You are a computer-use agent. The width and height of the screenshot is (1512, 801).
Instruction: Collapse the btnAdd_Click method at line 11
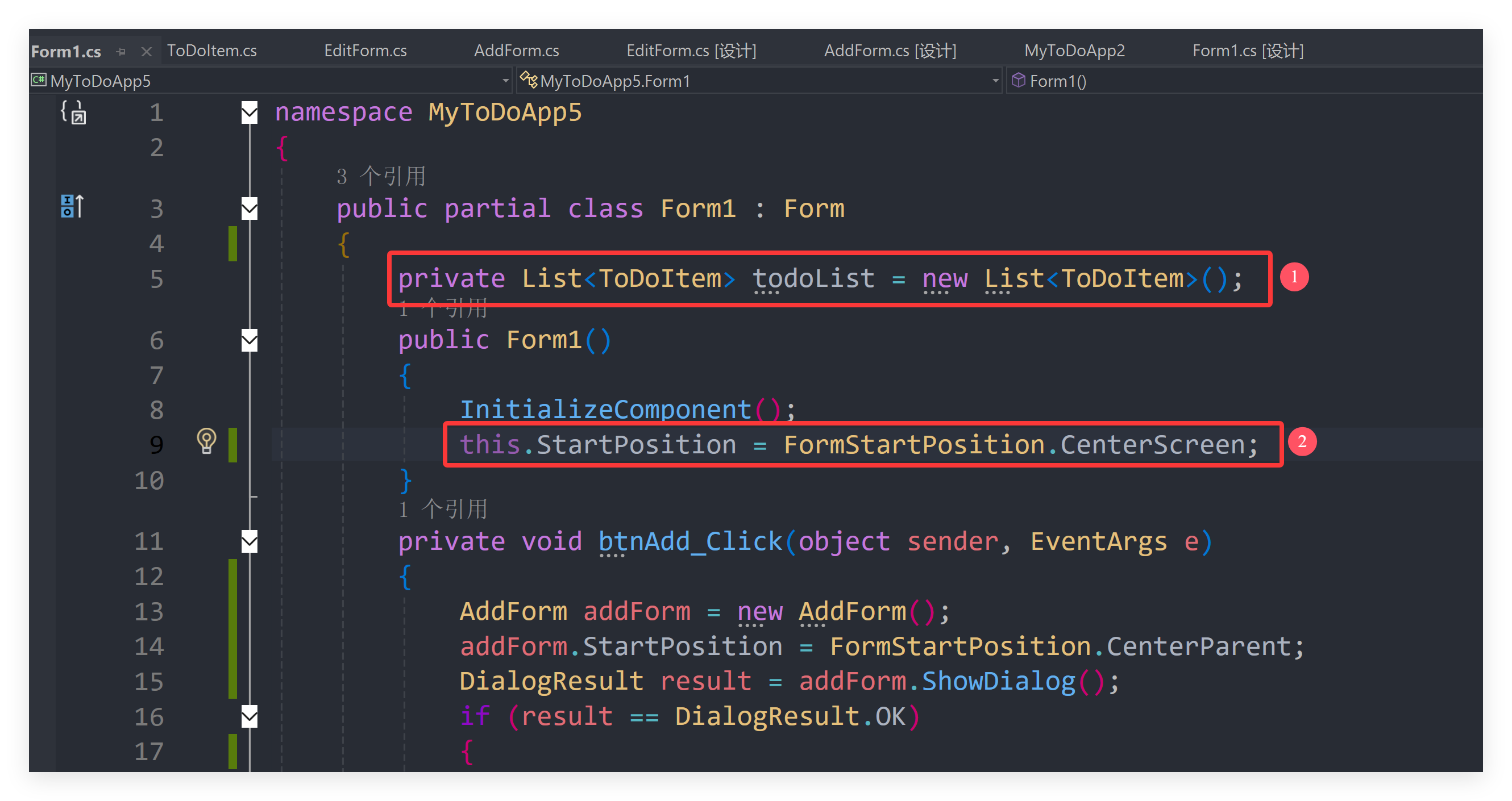[250, 541]
